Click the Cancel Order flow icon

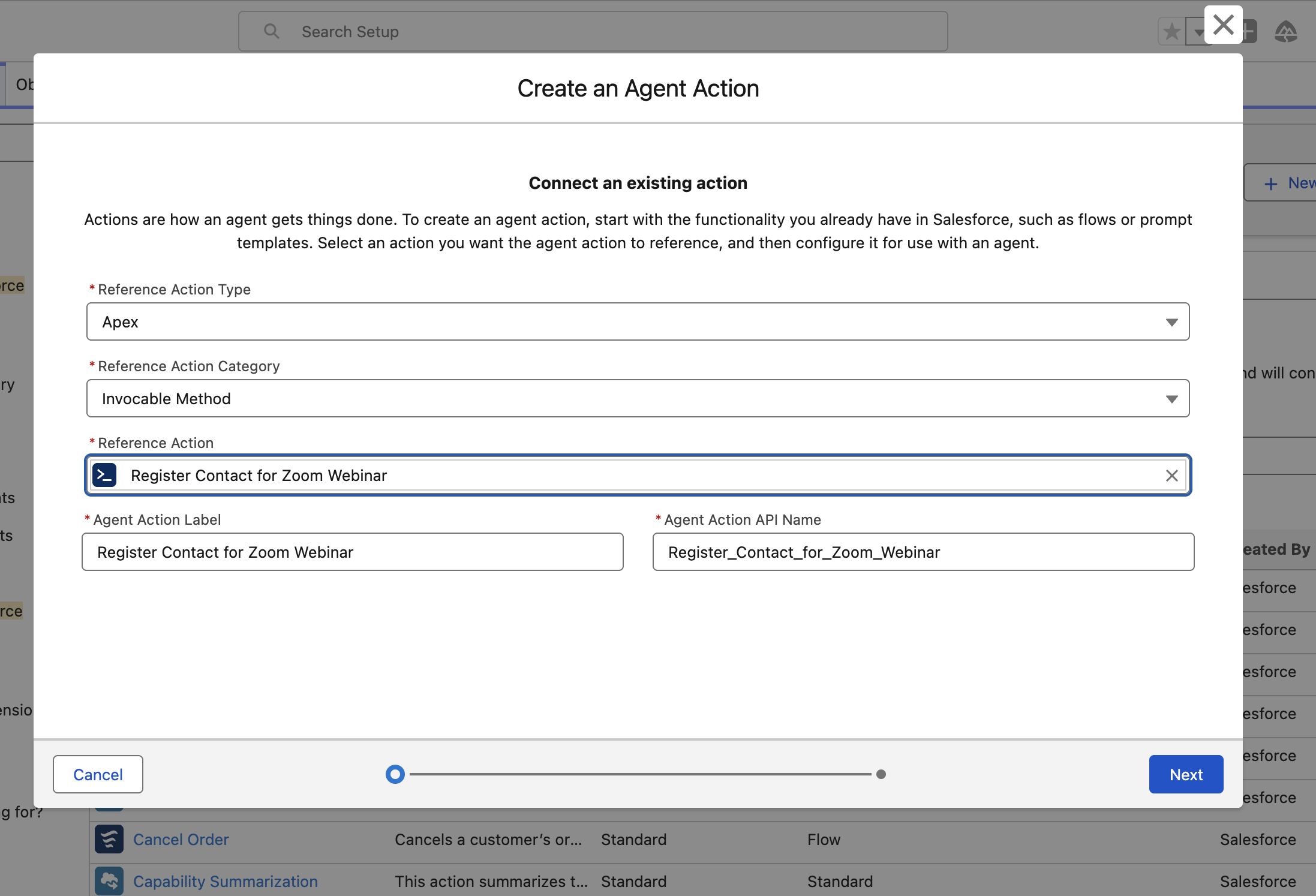109,839
